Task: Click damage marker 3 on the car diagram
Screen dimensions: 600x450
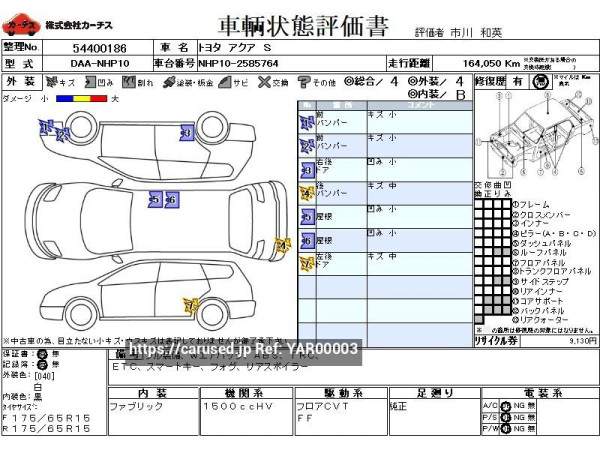Action: (x=186, y=132)
